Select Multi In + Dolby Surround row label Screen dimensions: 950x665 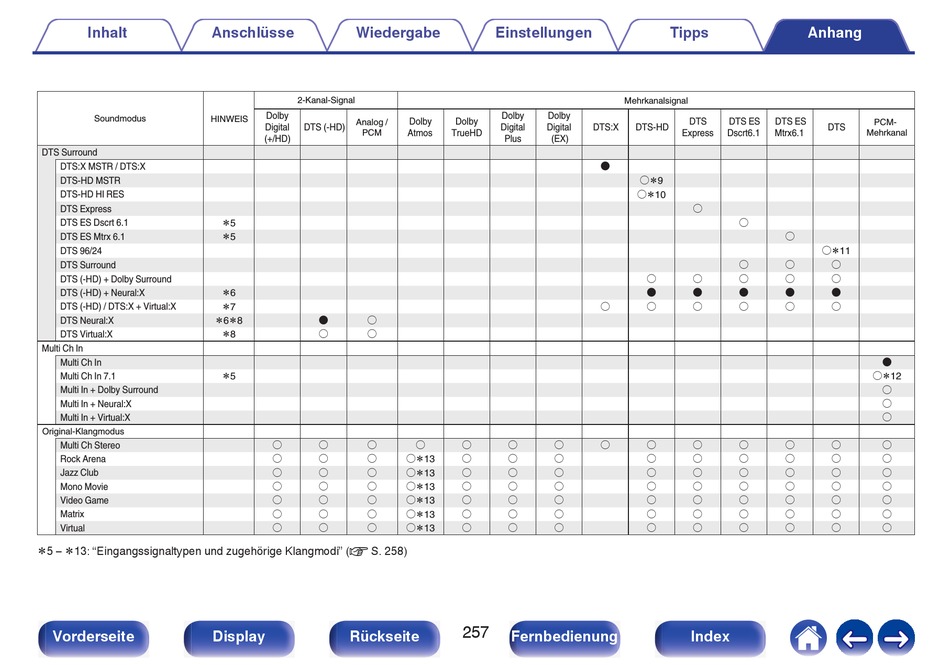point(109,390)
